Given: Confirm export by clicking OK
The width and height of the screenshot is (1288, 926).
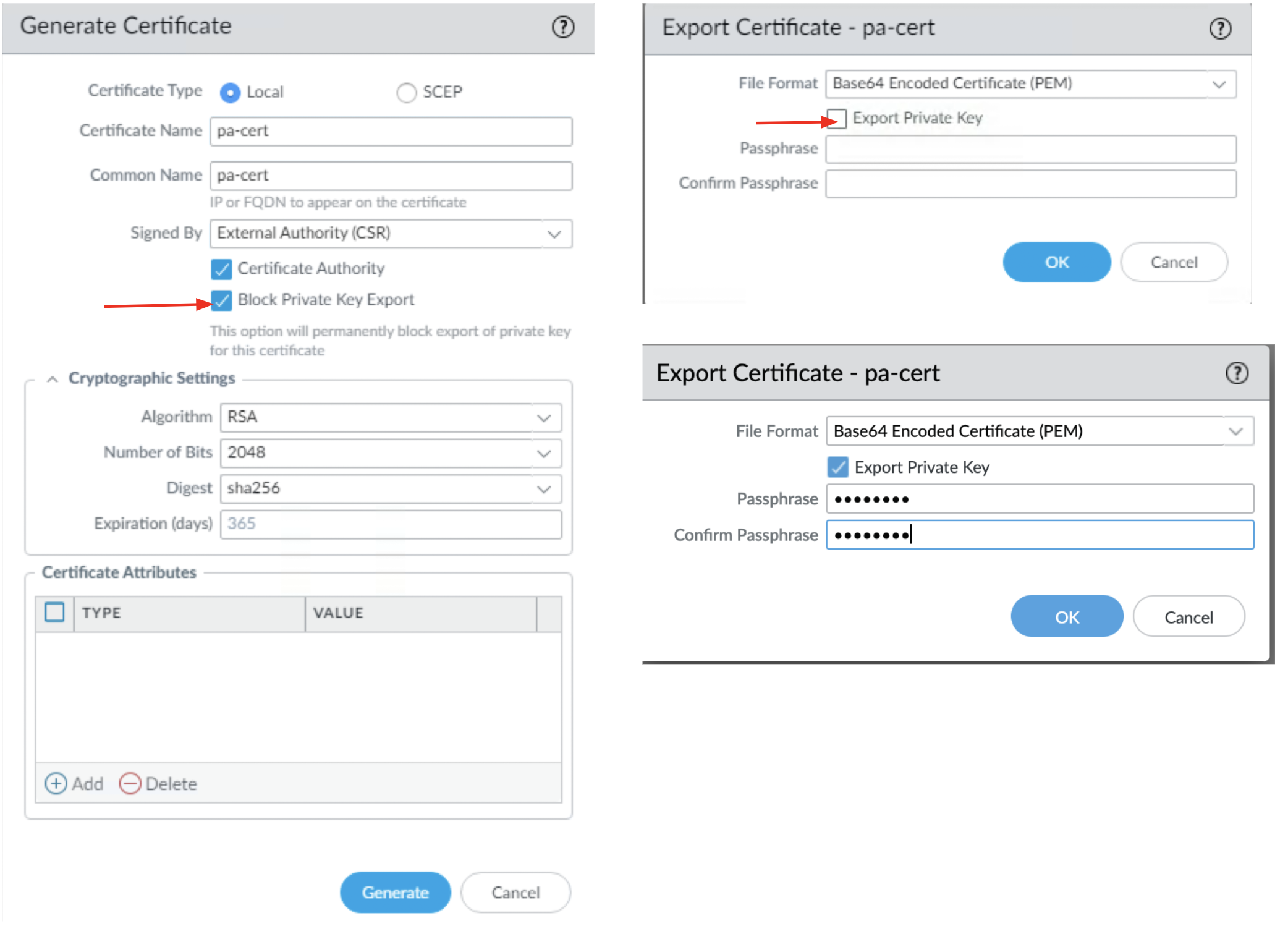Looking at the screenshot, I should [1056, 262].
